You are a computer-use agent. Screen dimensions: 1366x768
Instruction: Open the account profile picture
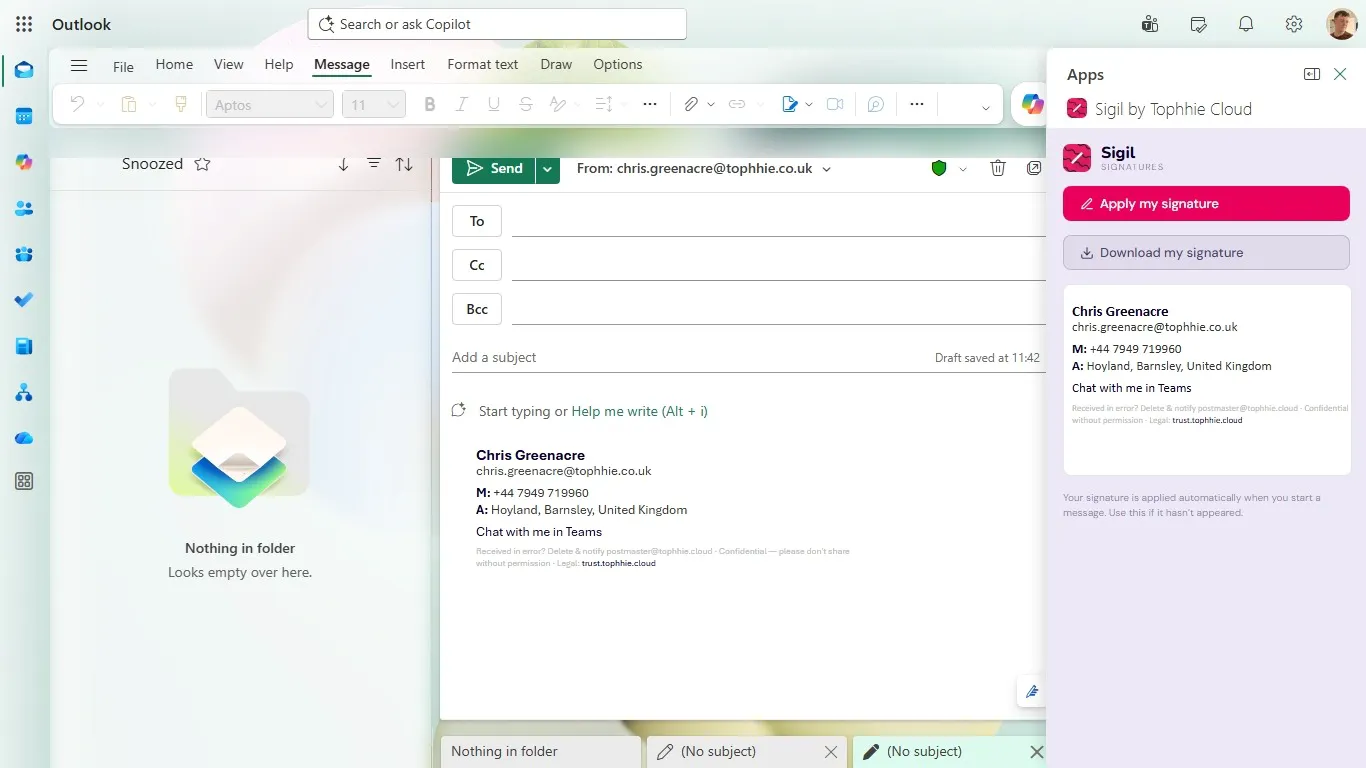[1342, 24]
